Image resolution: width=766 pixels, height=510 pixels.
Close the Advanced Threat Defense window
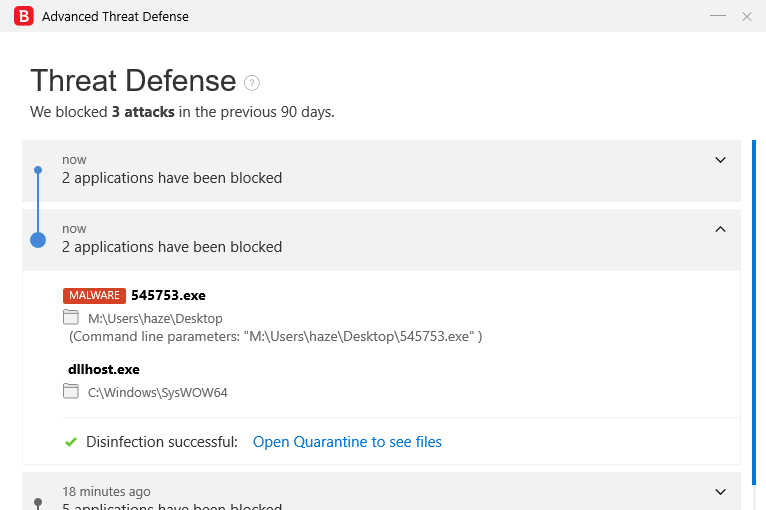point(747,16)
